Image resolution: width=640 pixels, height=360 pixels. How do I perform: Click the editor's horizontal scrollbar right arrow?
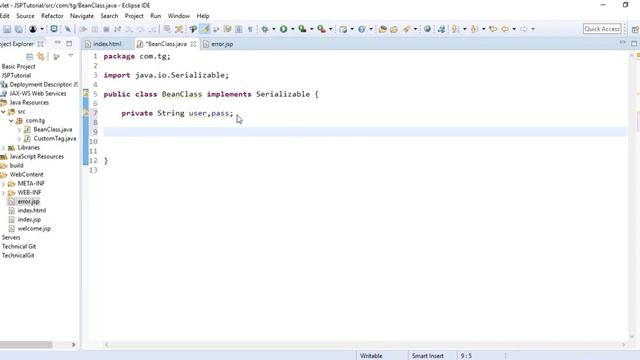tap(623, 345)
